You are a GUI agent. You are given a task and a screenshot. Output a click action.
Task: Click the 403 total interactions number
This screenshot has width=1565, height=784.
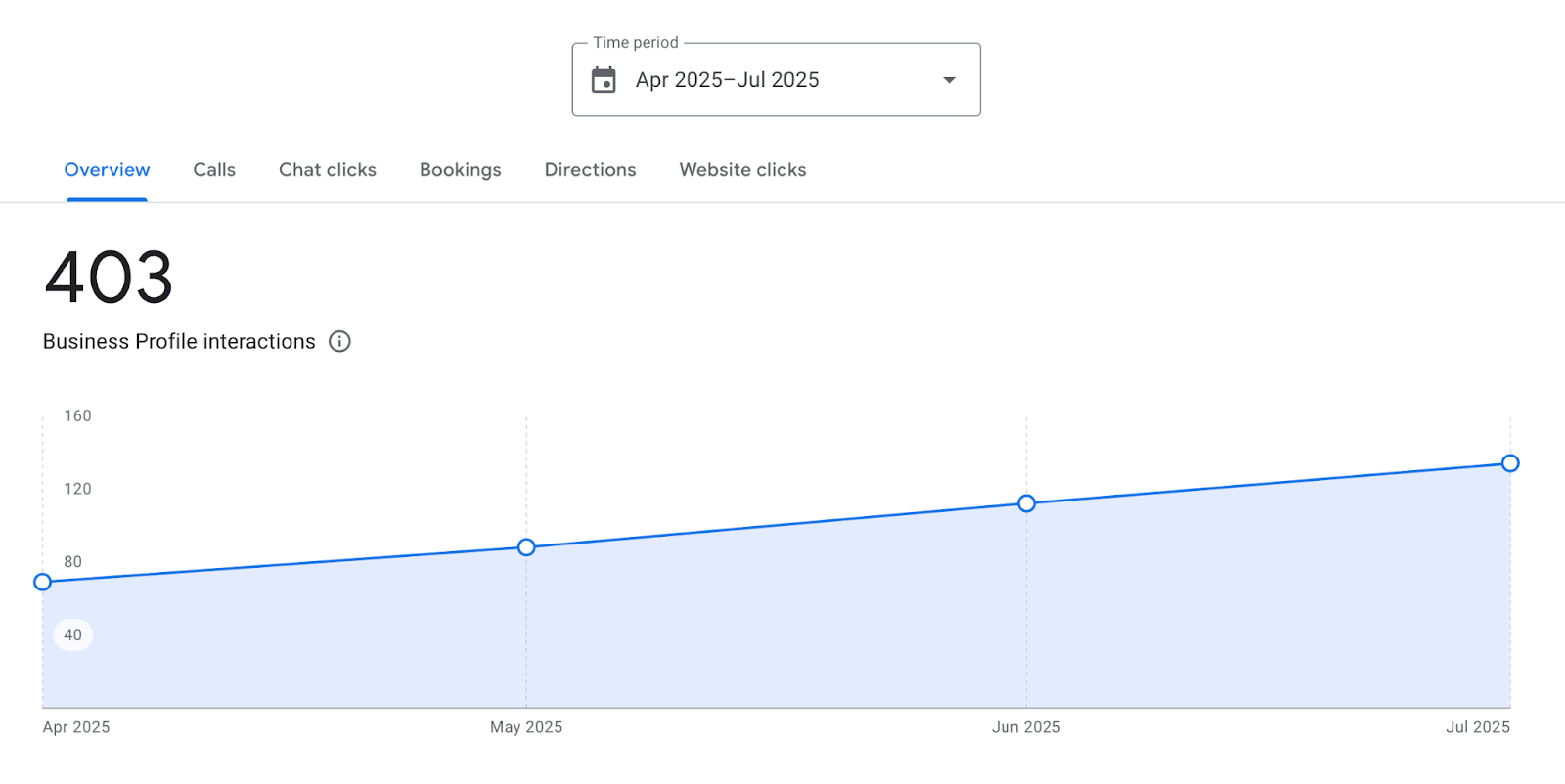109,278
